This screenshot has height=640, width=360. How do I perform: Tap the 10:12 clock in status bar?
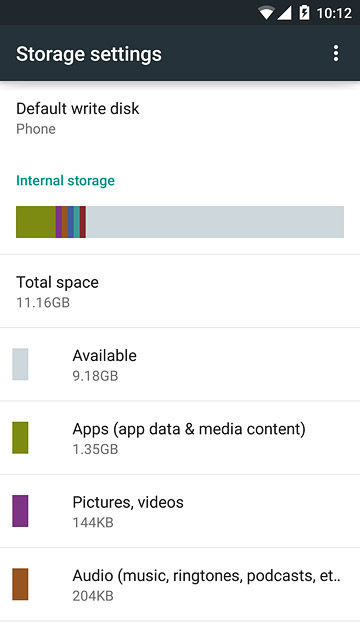(x=334, y=13)
